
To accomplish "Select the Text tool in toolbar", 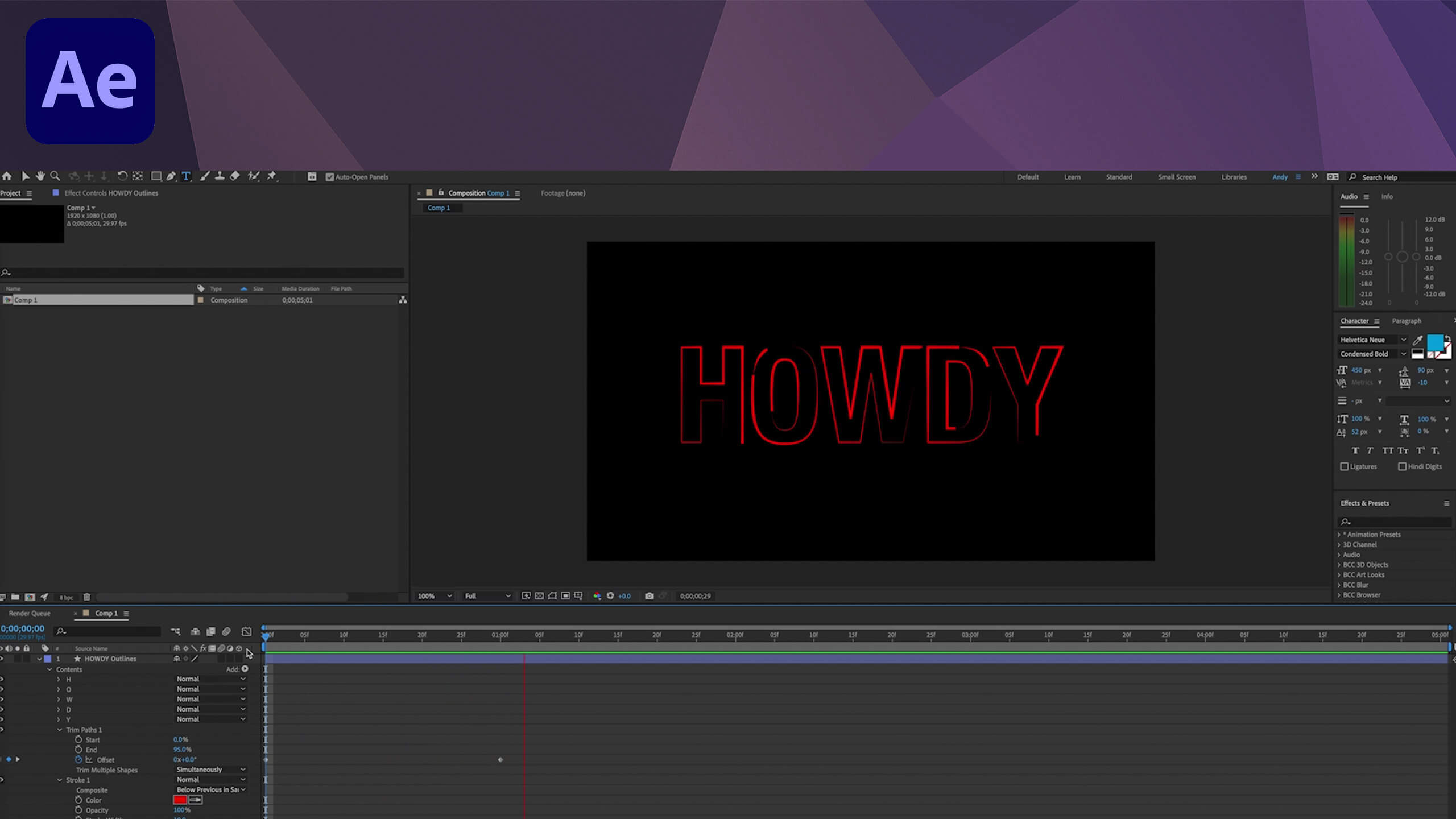I will coord(187,177).
